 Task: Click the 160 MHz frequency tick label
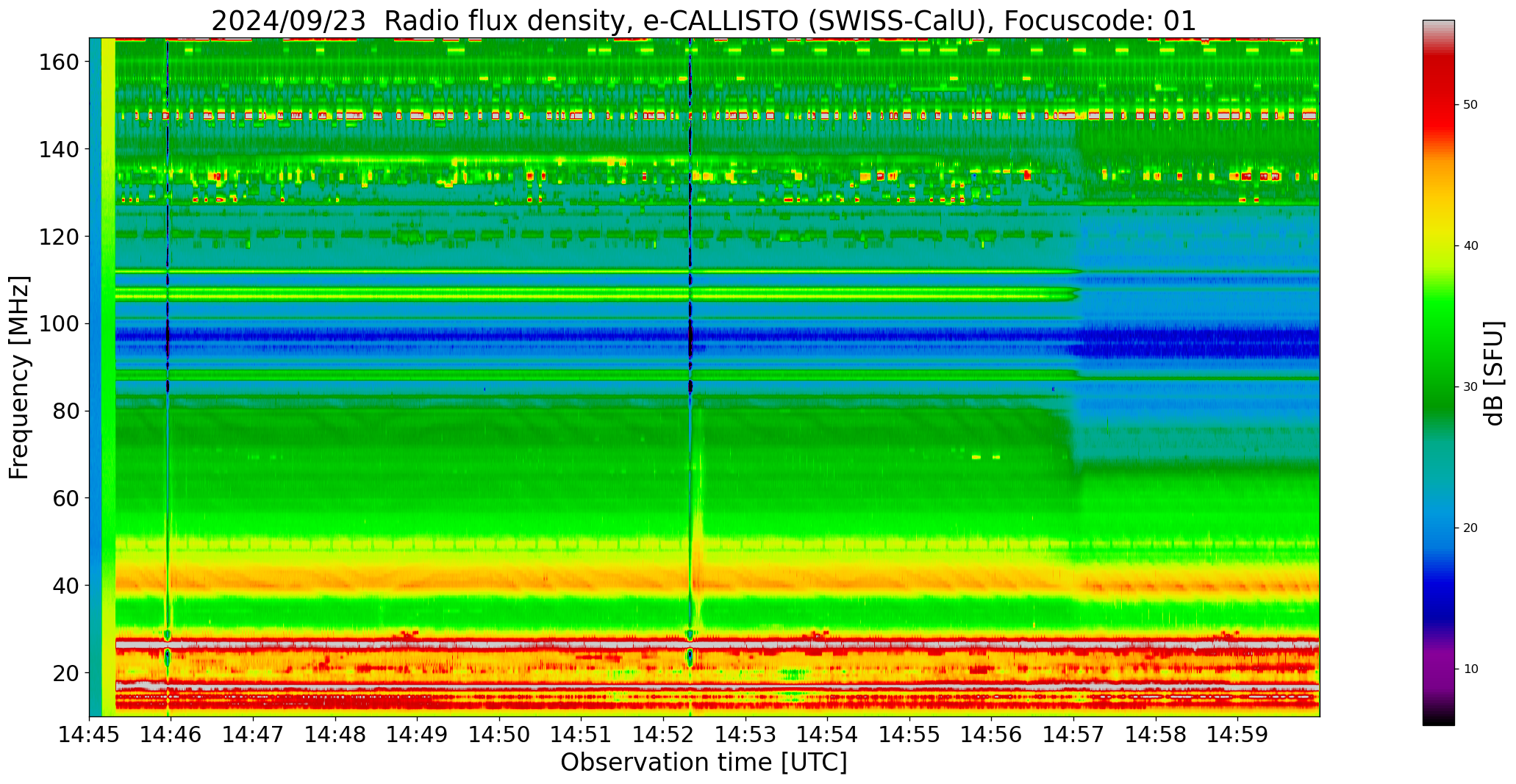point(59,62)
